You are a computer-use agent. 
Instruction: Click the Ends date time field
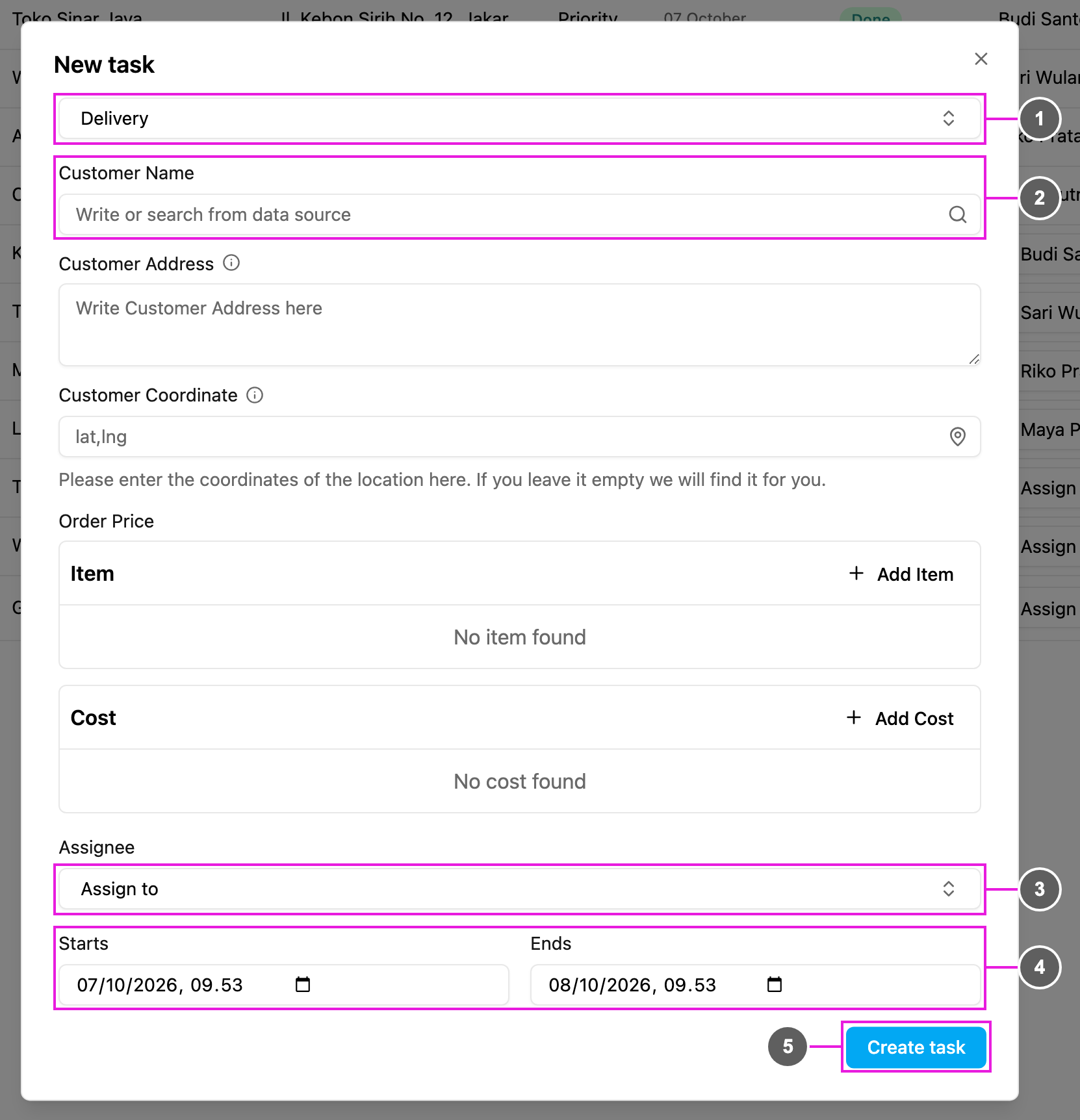click(755, 985)
